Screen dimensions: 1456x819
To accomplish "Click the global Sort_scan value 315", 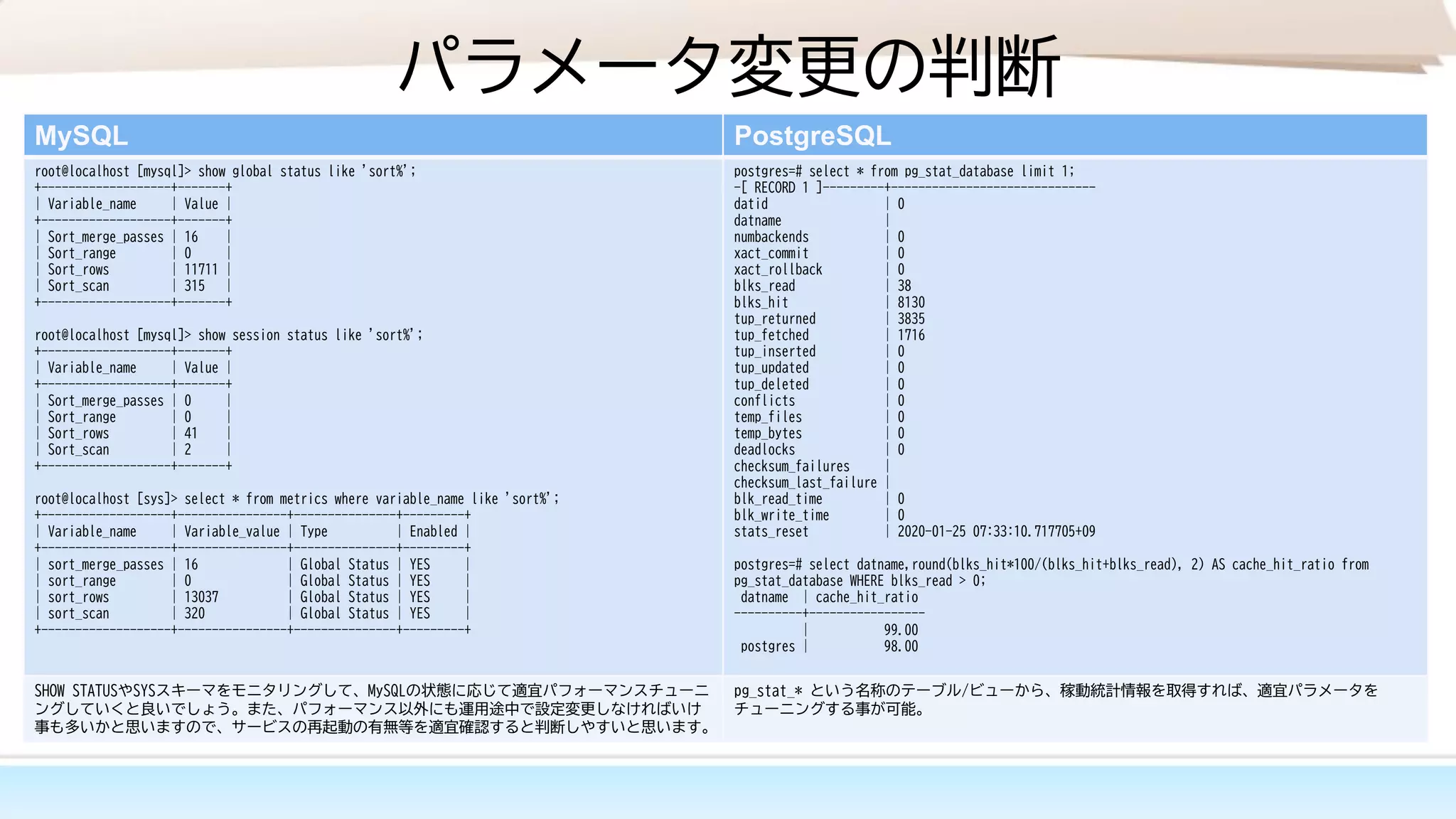I will [194, 286].
